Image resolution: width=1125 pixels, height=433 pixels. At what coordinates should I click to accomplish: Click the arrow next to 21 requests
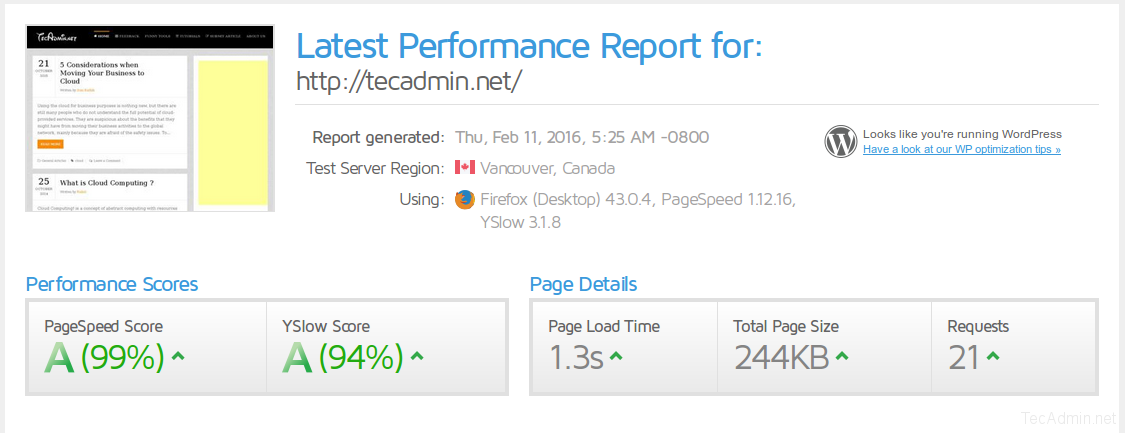(992, 355)
